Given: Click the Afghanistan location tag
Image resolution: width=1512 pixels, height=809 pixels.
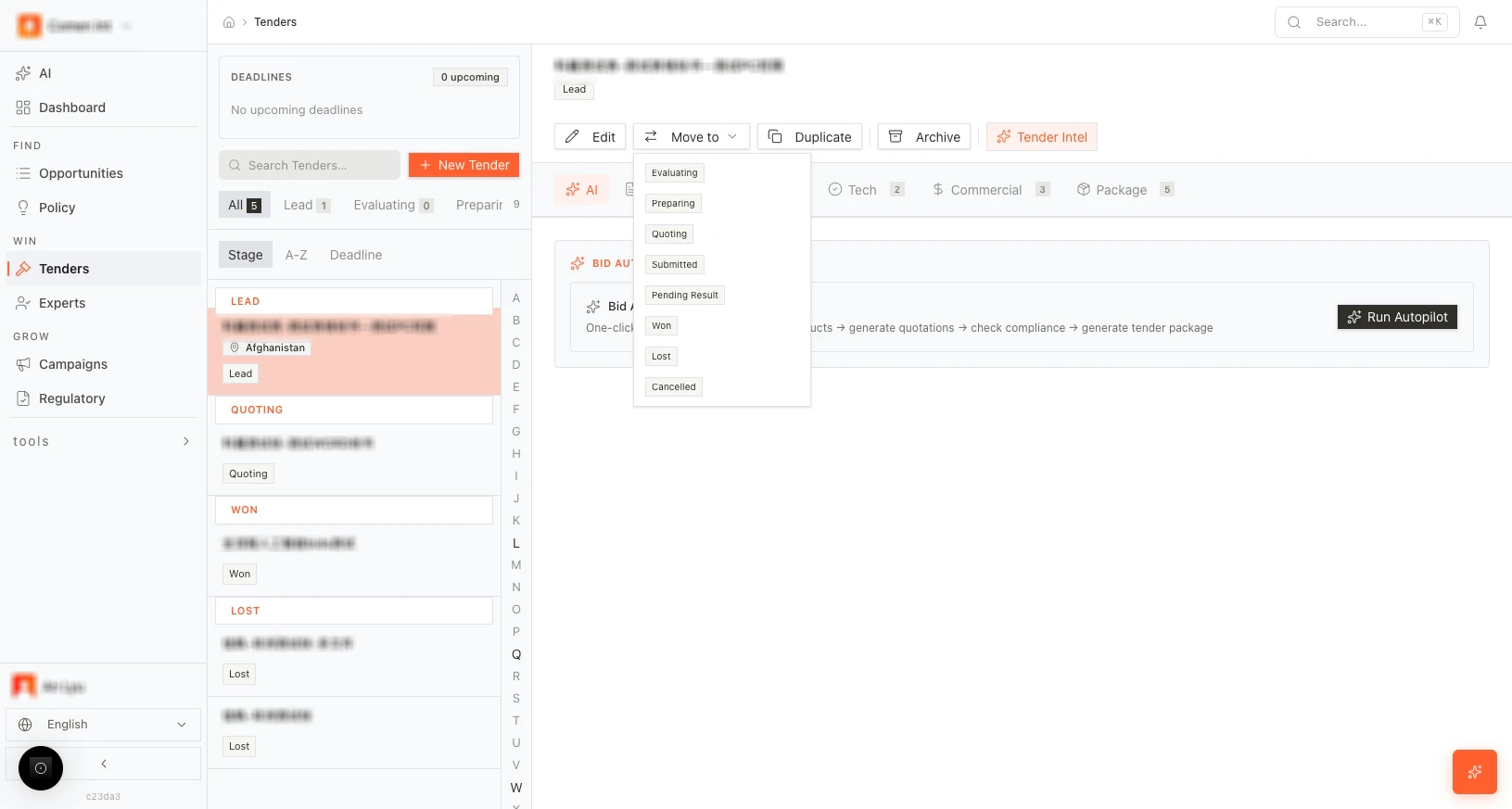Looking at the screenshot, I should click(267, 348).
